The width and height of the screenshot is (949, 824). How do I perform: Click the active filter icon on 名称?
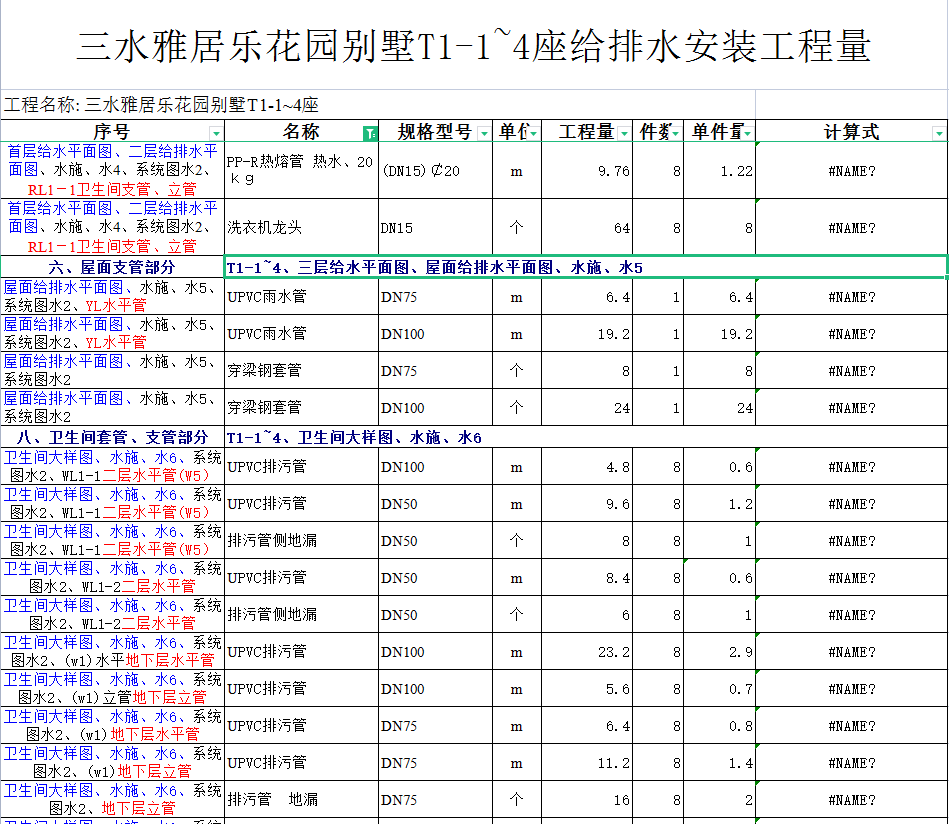[x=370, y=133]
